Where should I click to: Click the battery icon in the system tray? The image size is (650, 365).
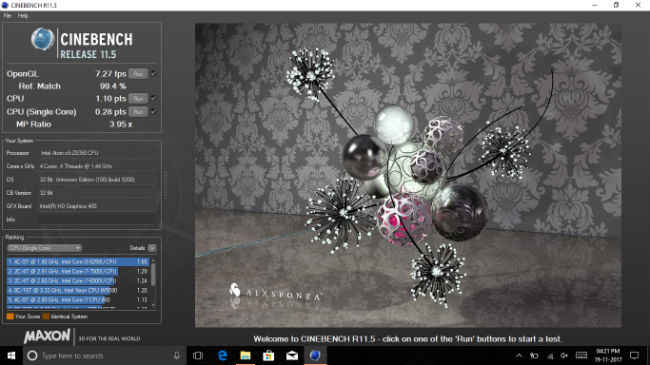pyautogui.click(x=534, y=356)
